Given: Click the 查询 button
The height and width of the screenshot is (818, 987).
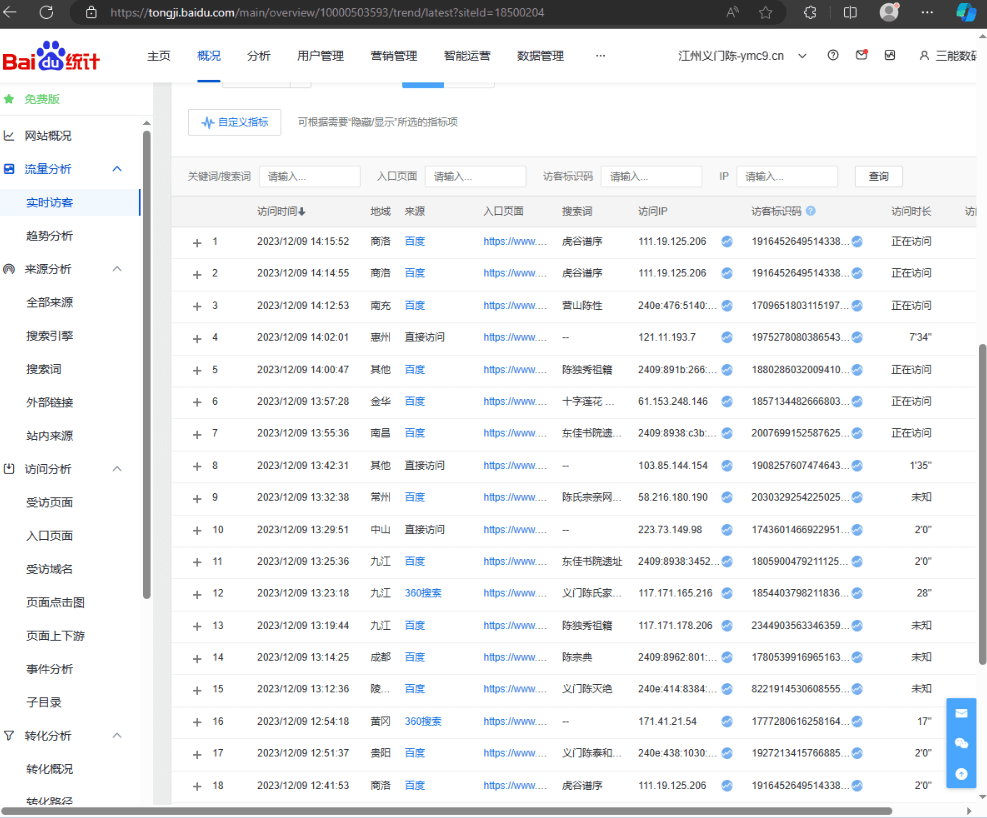Looking at the screenshot, I should 878,177.
